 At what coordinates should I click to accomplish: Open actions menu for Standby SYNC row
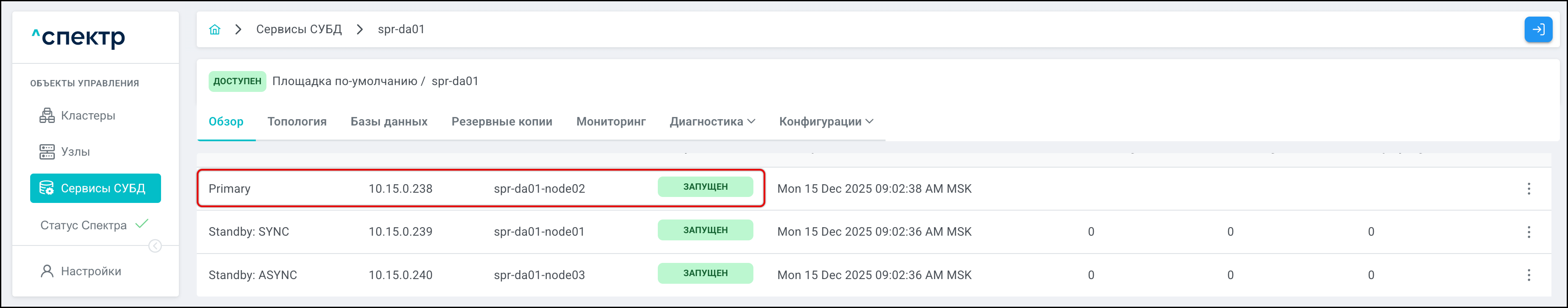pyautogui.click(x=1528, y=232)
